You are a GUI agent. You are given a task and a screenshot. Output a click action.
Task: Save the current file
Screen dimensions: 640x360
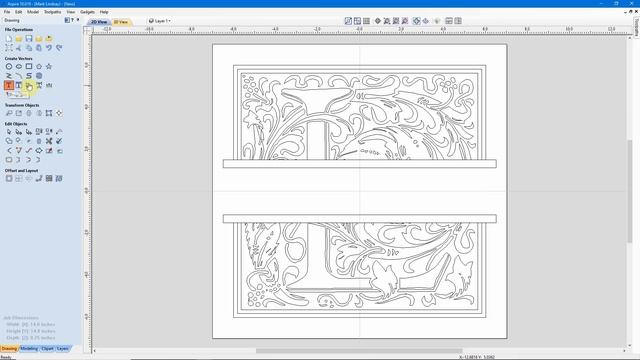29,39
